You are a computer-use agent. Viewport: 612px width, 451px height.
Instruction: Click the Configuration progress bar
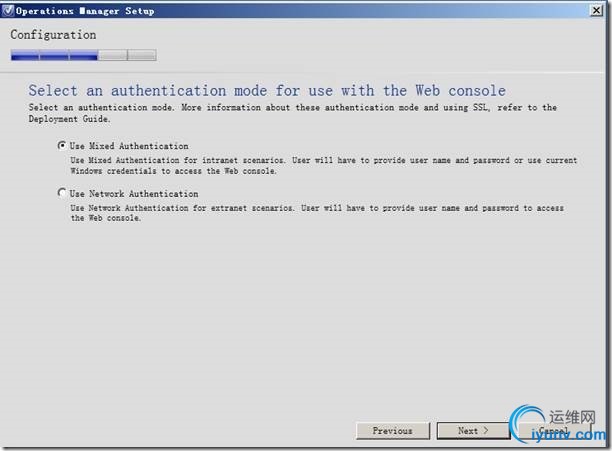click(x=84, y=55)
